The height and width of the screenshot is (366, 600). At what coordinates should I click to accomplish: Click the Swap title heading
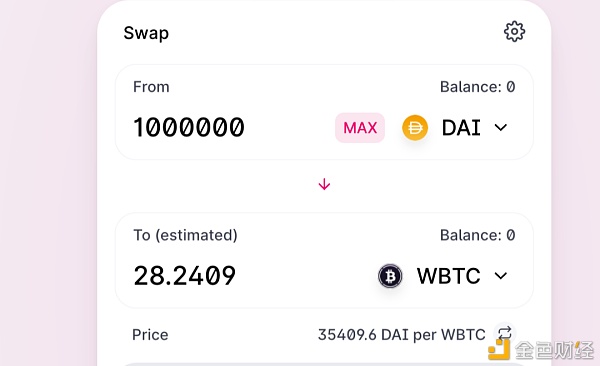pyautogui.click(x=146, y=33)
